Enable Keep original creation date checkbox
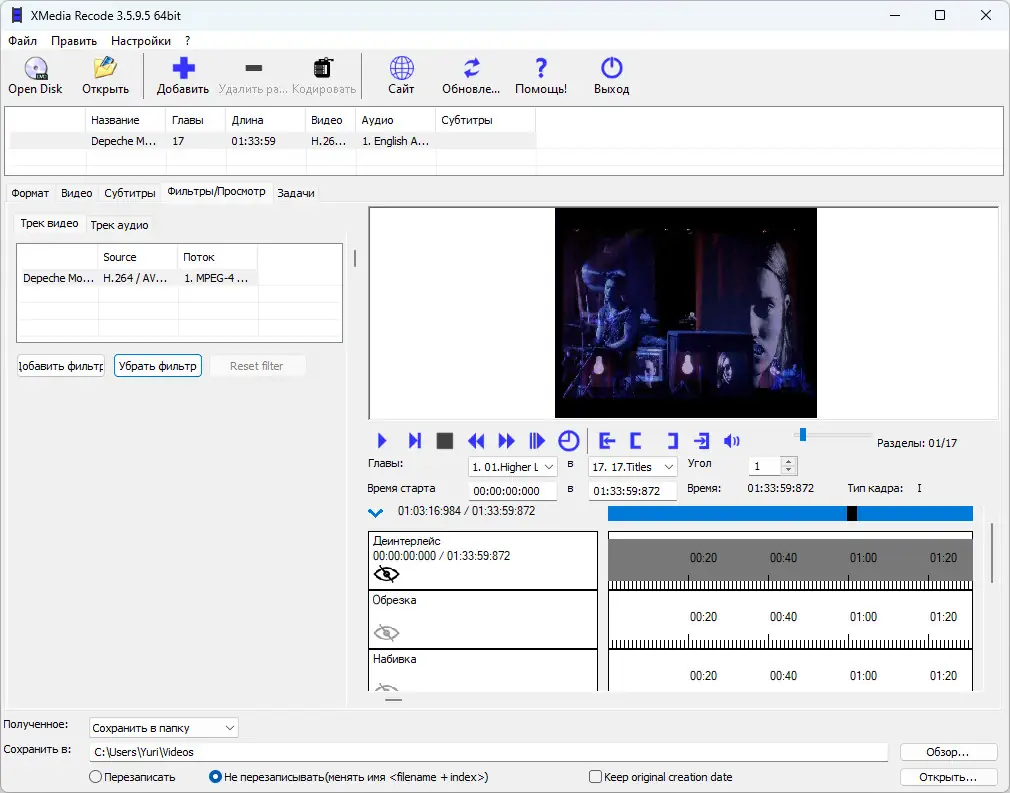Screen dimensions: 1010x793 point(596,777)
